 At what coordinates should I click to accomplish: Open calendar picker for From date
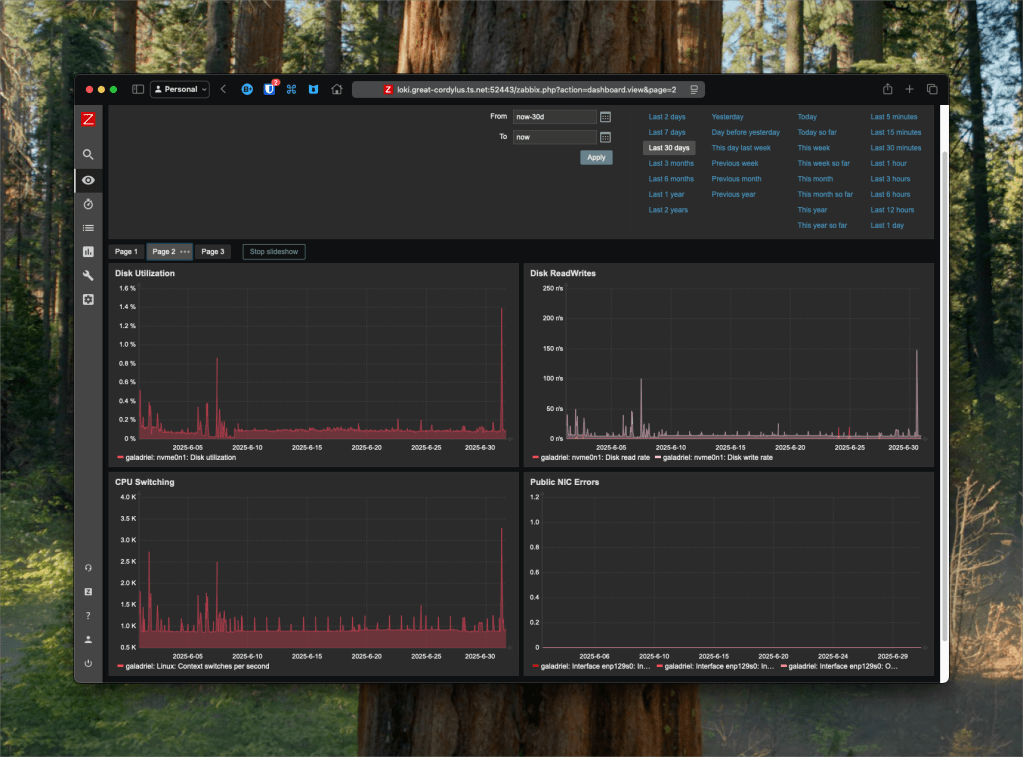(605, 117)
